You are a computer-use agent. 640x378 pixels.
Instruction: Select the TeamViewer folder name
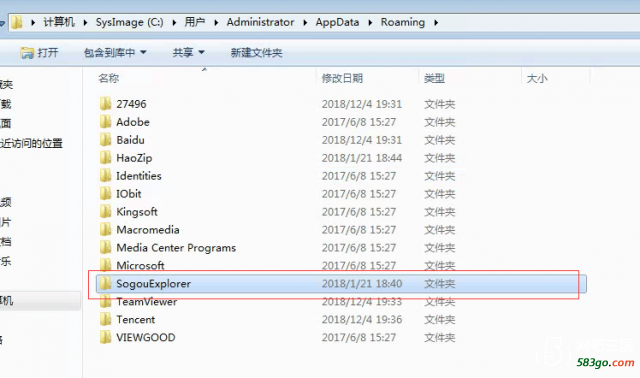tap(147, 301)
